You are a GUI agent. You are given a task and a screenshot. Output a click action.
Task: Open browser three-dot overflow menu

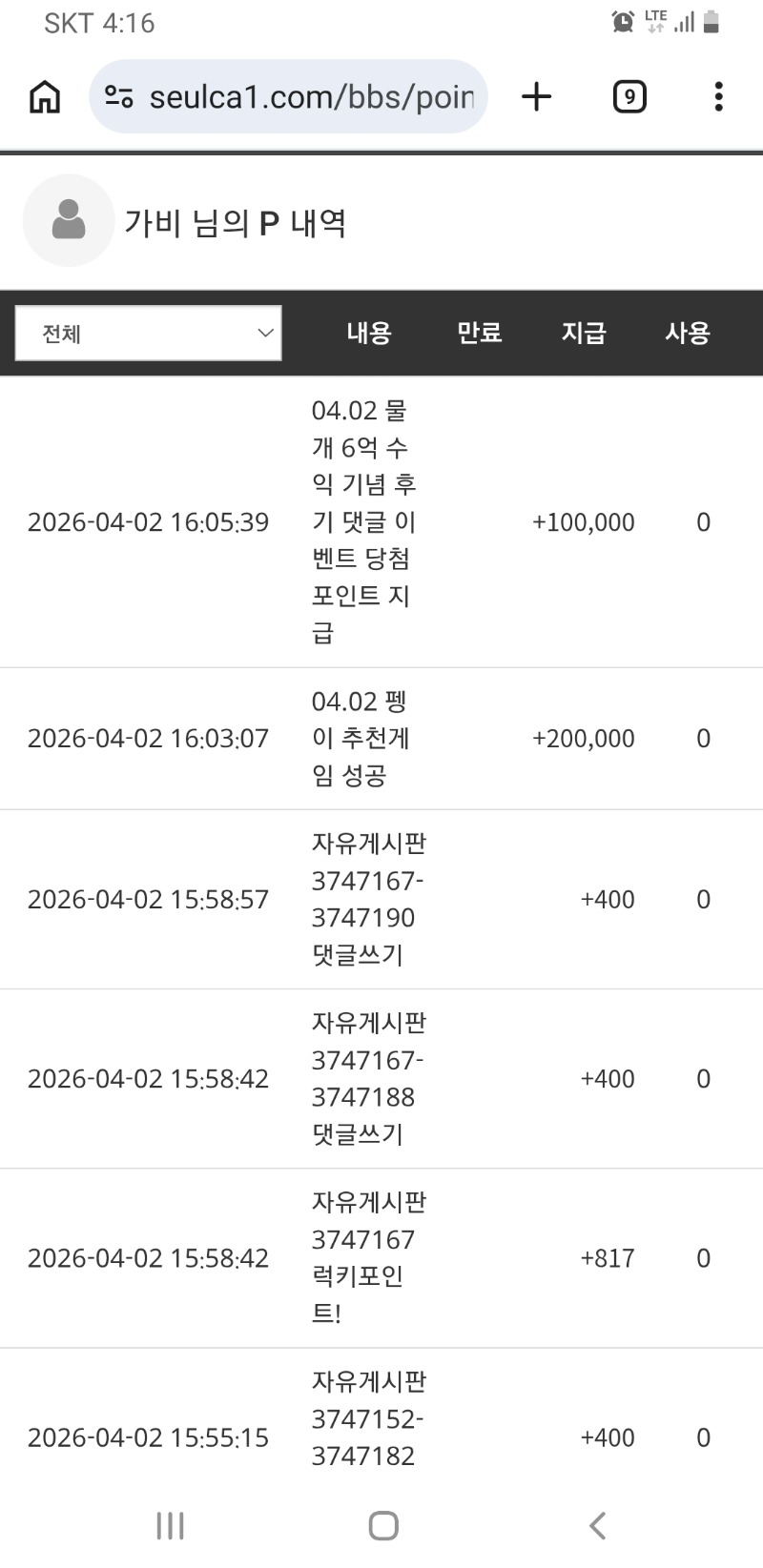(718, 96)
